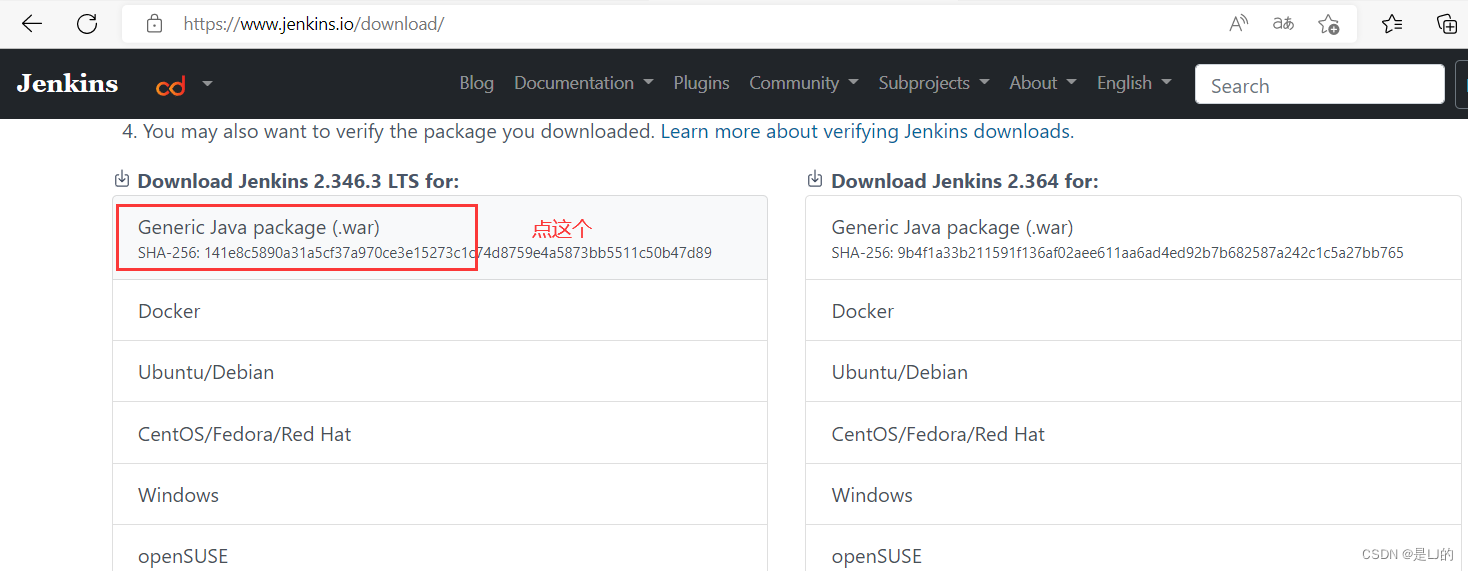Viewport: 1468px width, 571px height.
Task: Select Windows under Jenkins 2.364
Action: pos(1133,495)
